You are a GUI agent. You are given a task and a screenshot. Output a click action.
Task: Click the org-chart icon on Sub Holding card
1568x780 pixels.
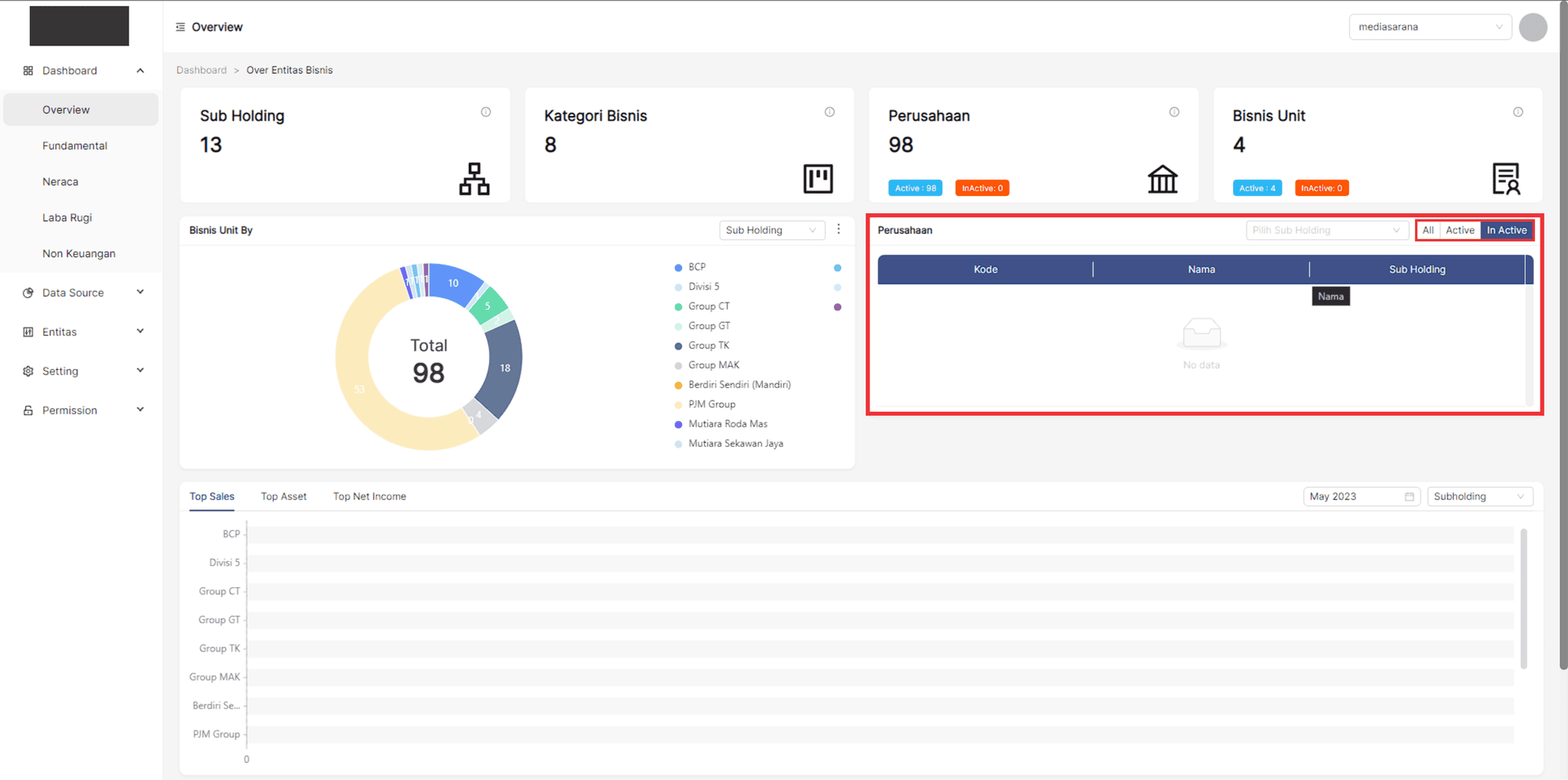tap(474, 179)
